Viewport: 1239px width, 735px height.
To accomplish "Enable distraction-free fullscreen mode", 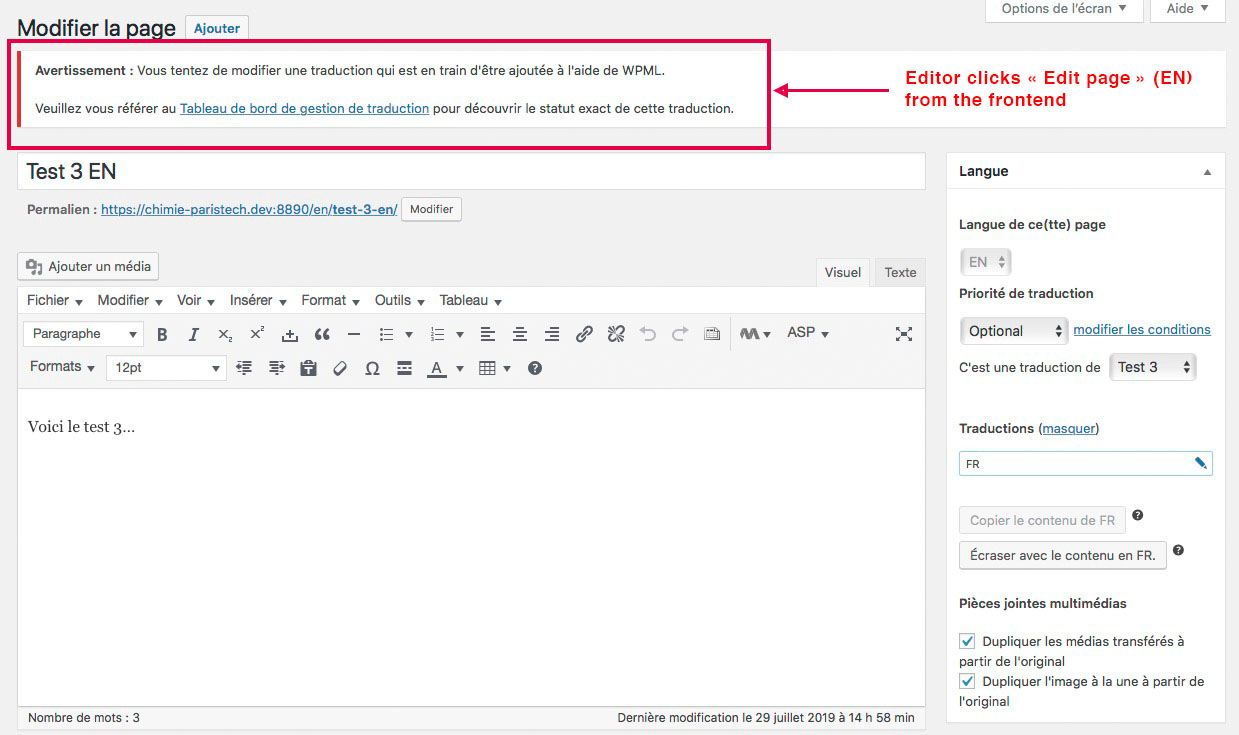I will [x=904, y=334].
